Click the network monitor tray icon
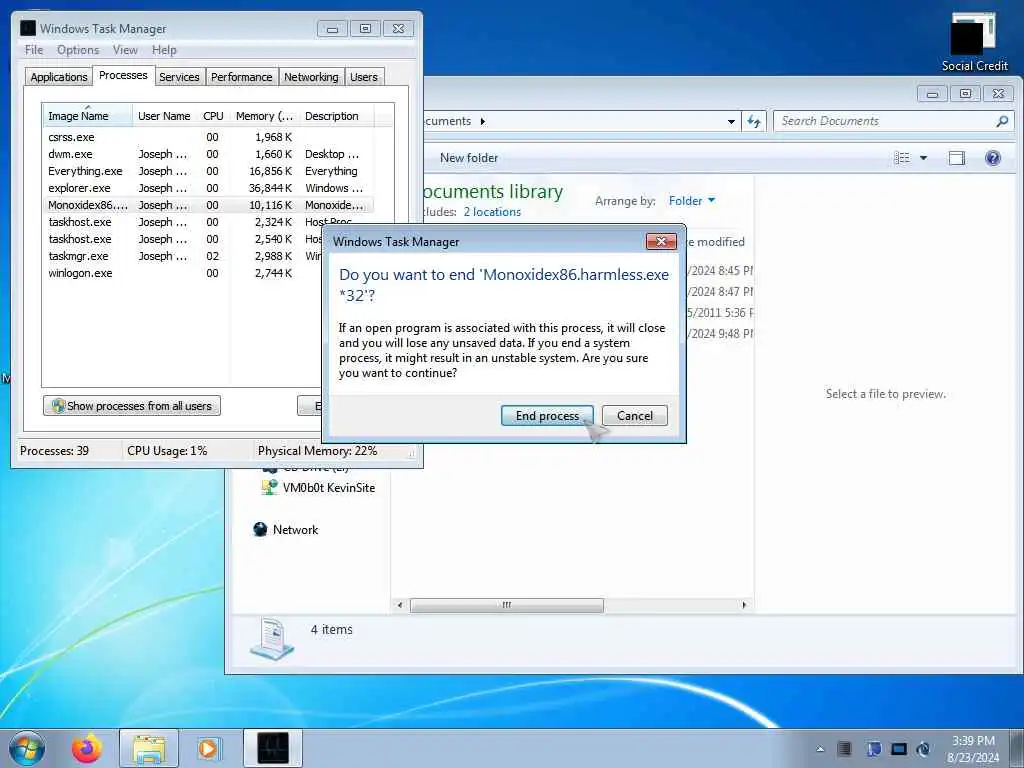 pyautogui.click(x=899, y=748)
